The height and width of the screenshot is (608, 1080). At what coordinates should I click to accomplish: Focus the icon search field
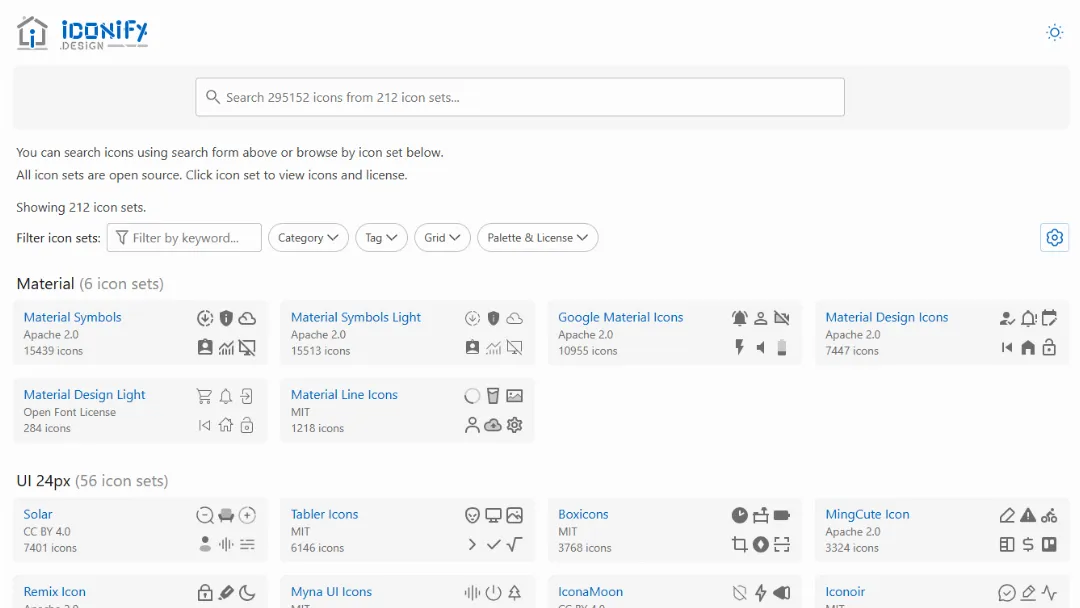tap(520, 97)
